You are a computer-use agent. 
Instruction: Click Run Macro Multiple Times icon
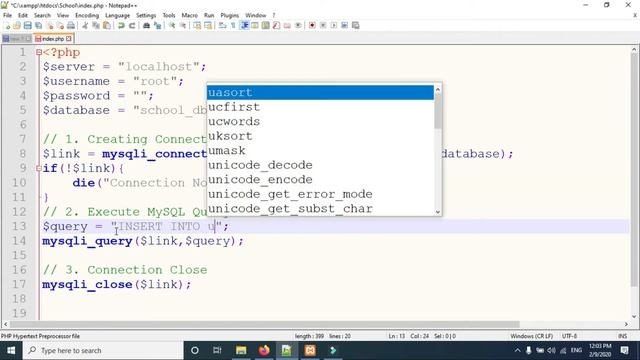pyautogui.click(x=344, y=26)
